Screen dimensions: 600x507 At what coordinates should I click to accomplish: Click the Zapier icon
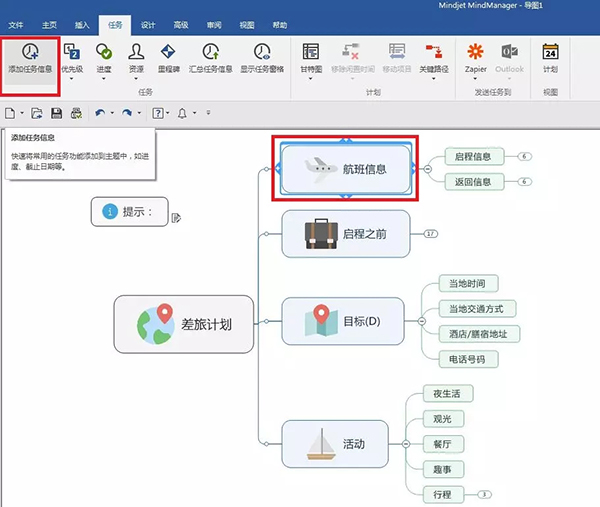coord(476,51)
